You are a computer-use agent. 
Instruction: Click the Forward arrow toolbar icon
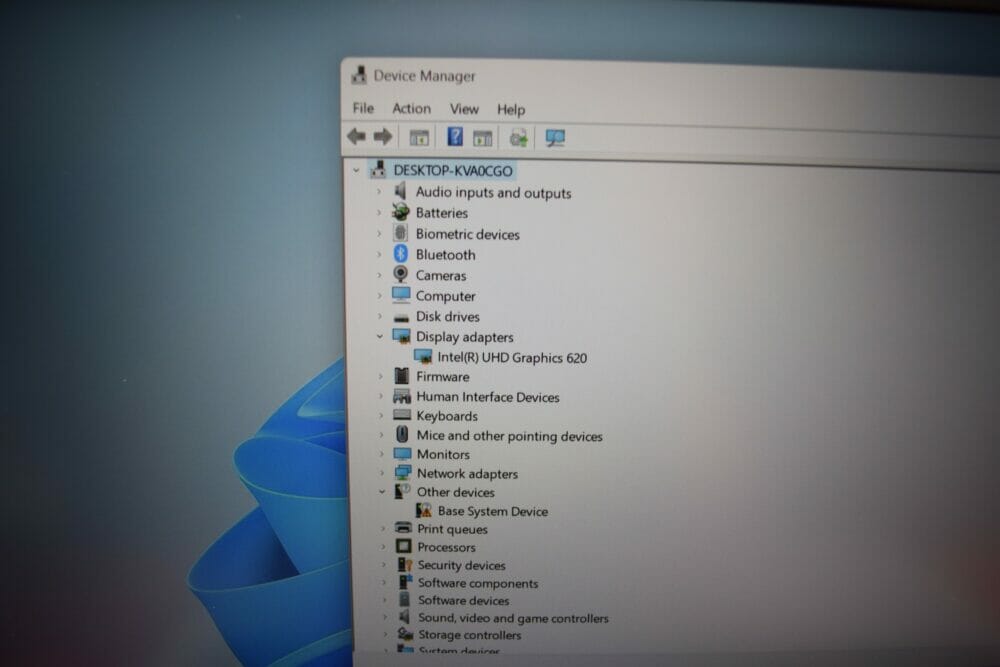click(383, 136)
